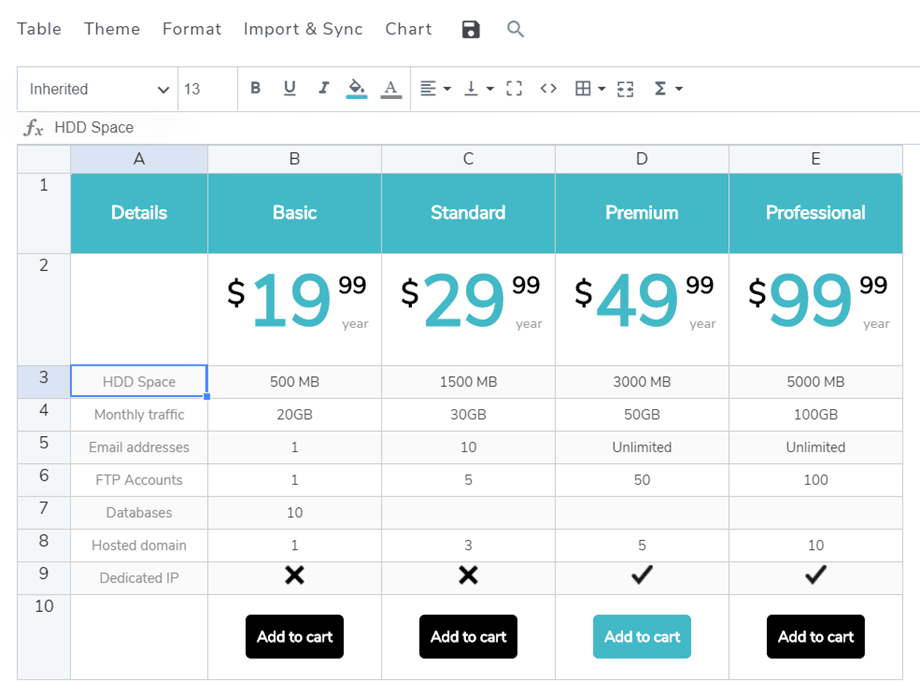The height and width of the screenshot is (695, 920).
Task: Click the fx formula icon
Action: pos(33,128)
